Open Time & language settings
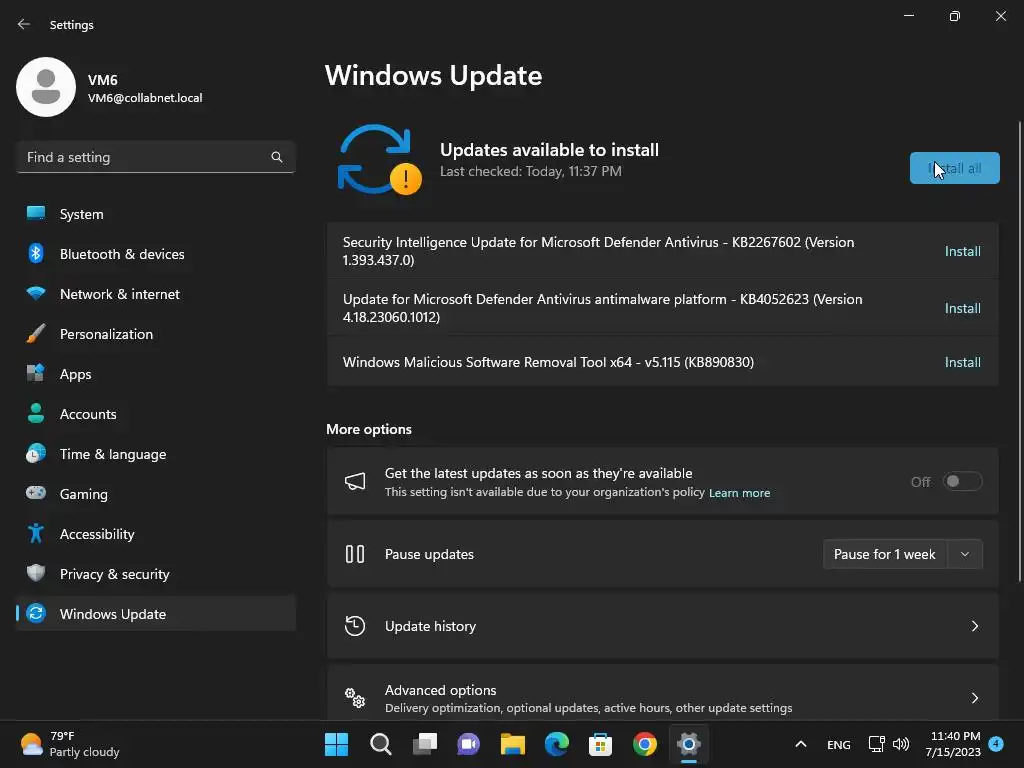Image resolution: width=1024 pixels, height=768 pixels. pyautogui.click(x=155, y=454)
